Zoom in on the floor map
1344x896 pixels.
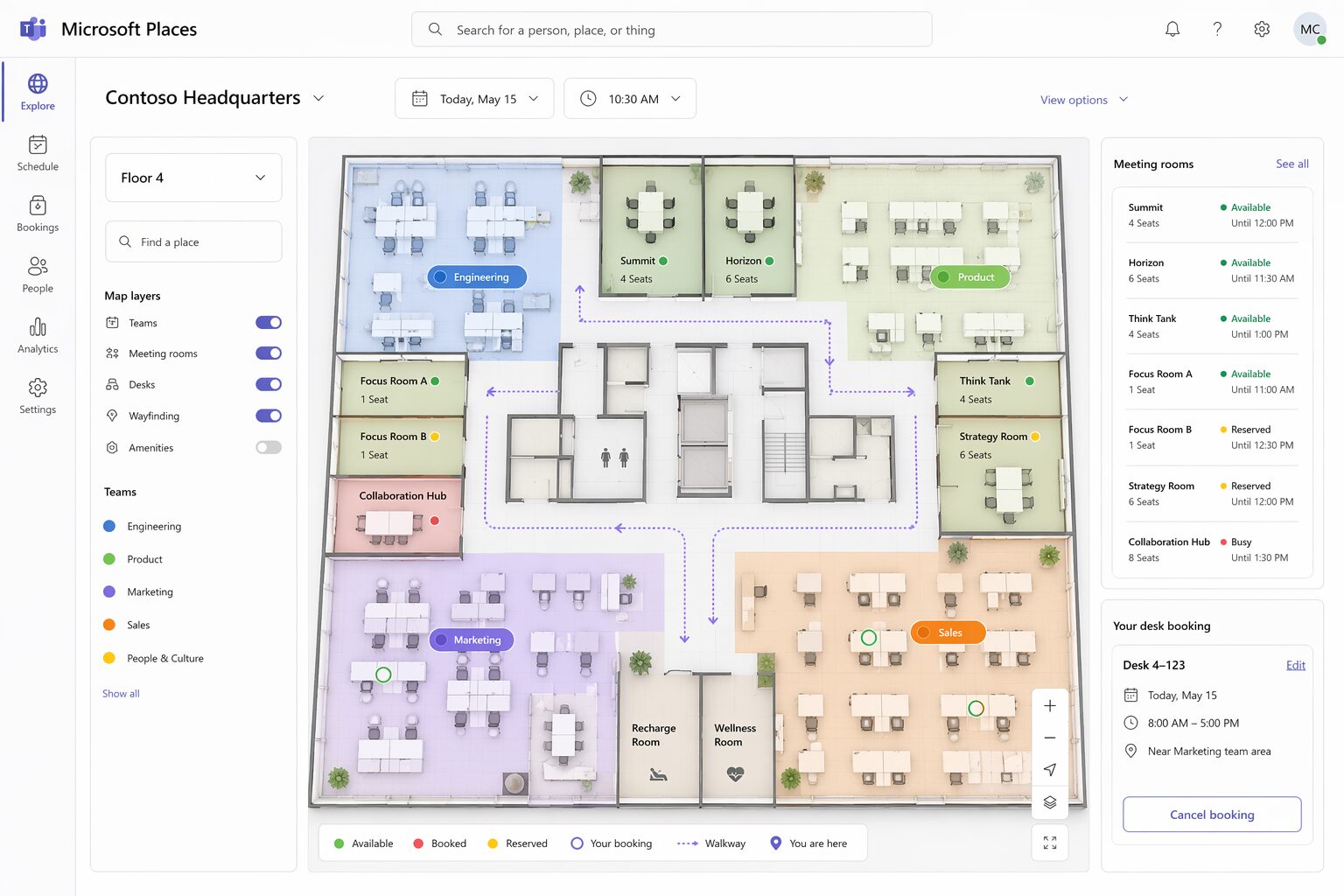(1050, 706)
